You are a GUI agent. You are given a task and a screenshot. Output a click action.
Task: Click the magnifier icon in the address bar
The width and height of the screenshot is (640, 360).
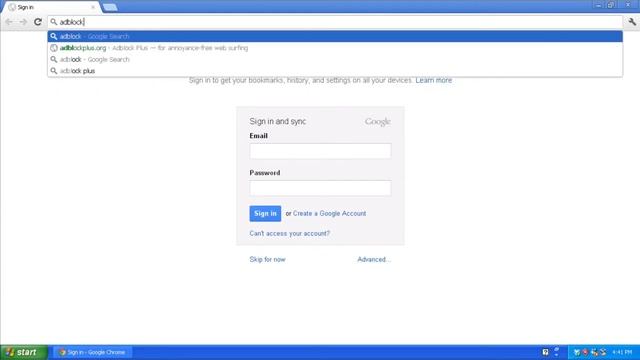point(53,22)
